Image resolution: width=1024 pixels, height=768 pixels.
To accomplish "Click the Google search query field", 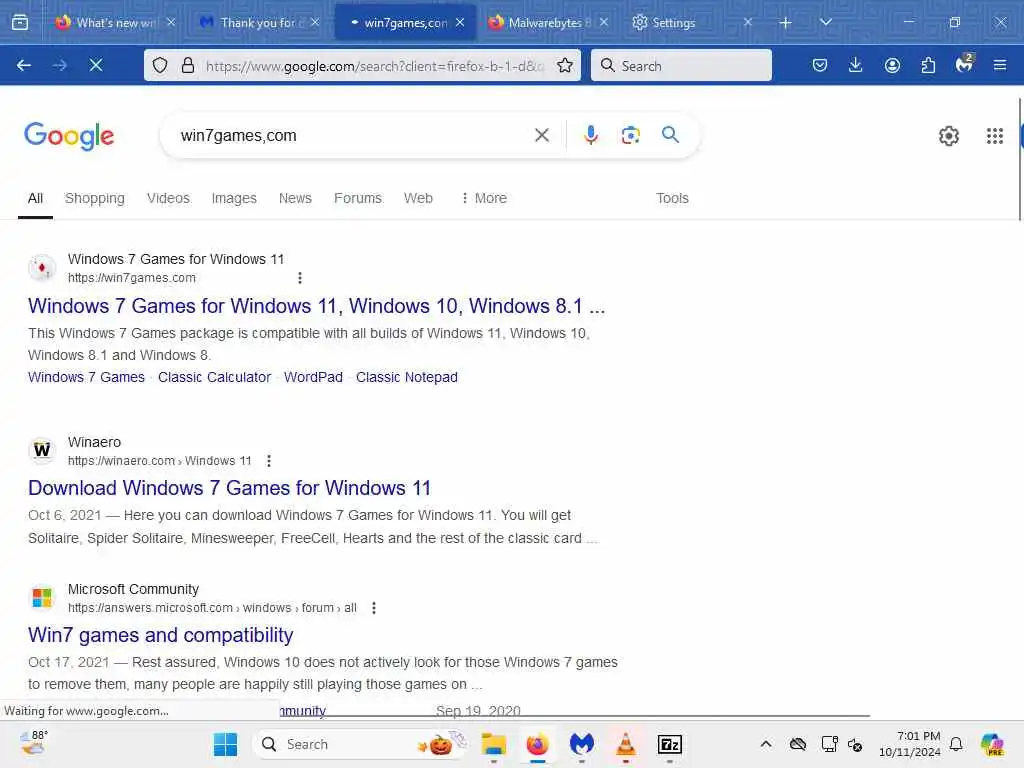I will click(x=353, y=135).
